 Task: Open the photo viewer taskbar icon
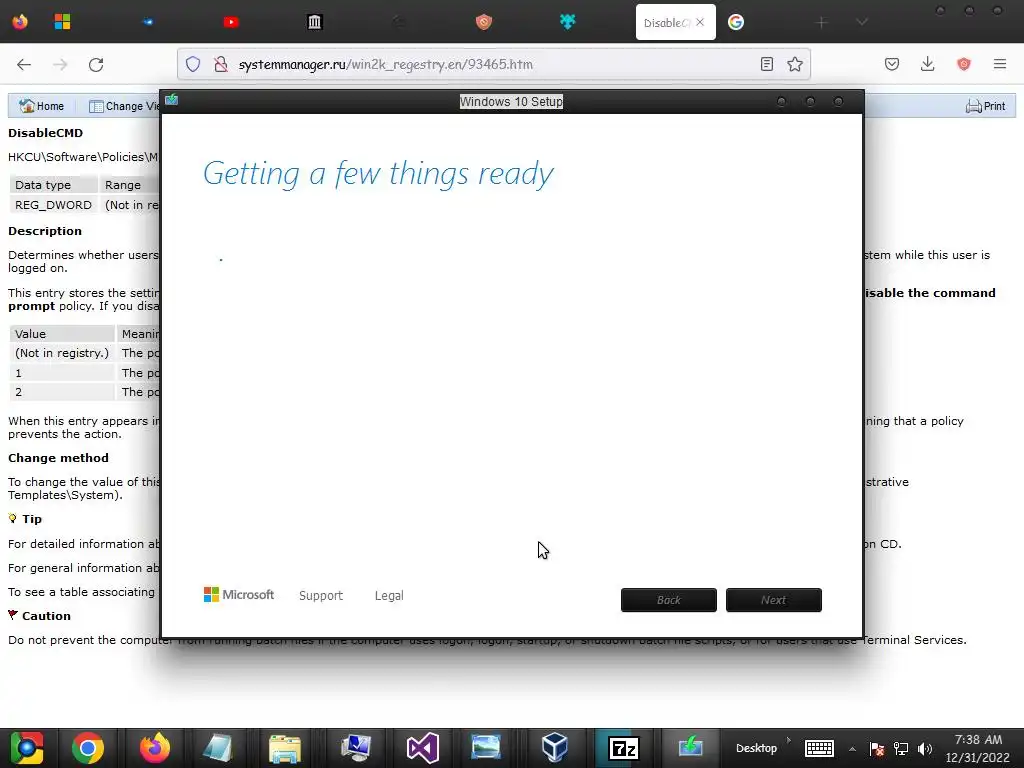pyautogui.click(x=486, y=748)
